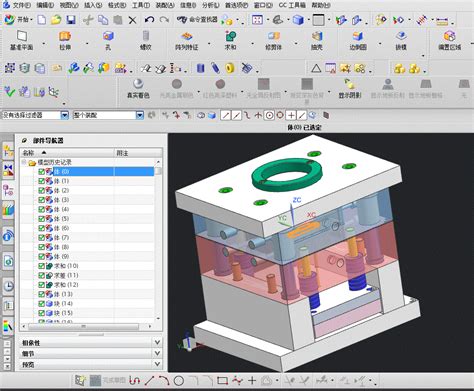Click the Undo arrow icon

149,20
